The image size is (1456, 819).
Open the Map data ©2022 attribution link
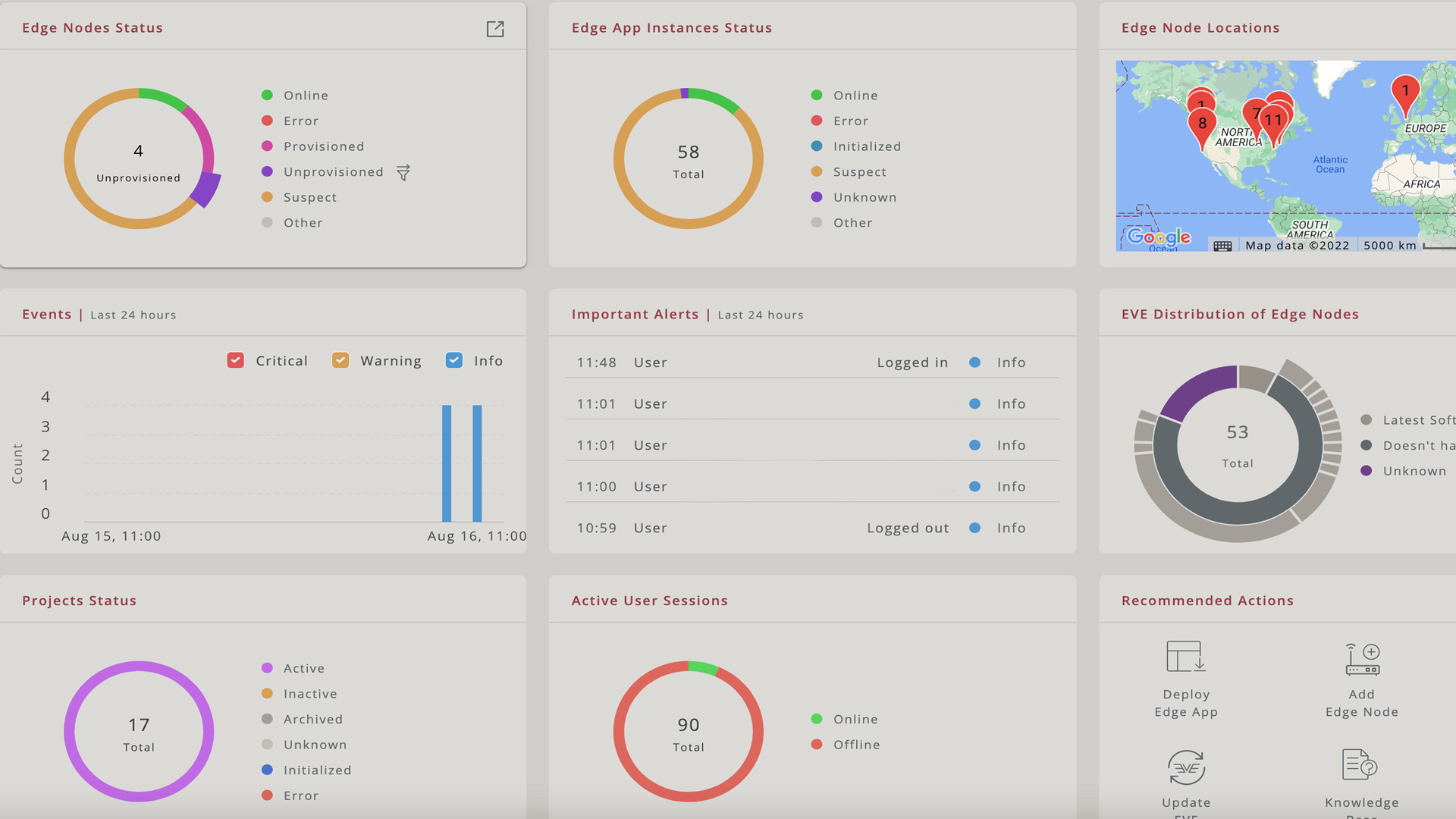pyautogui.click(x=1297, y=246)
